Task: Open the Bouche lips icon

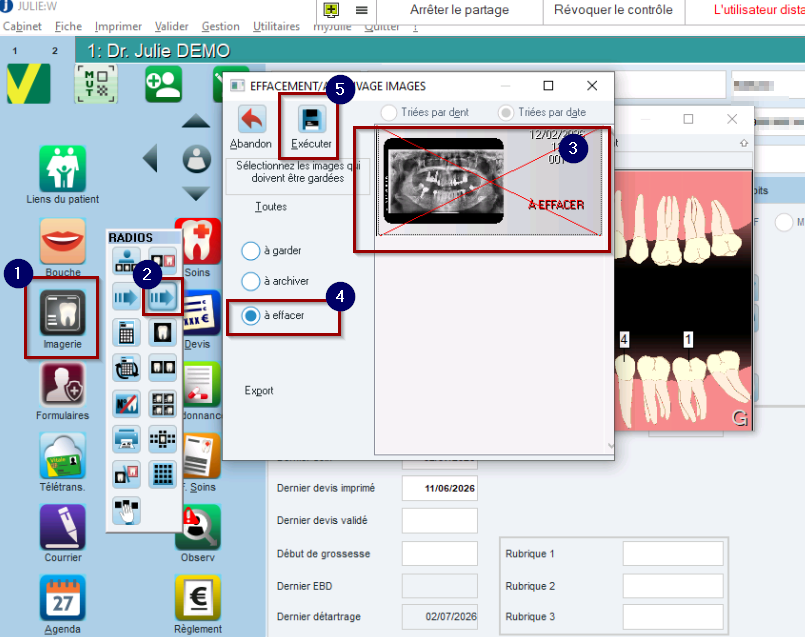Action: tap(63, 241)
